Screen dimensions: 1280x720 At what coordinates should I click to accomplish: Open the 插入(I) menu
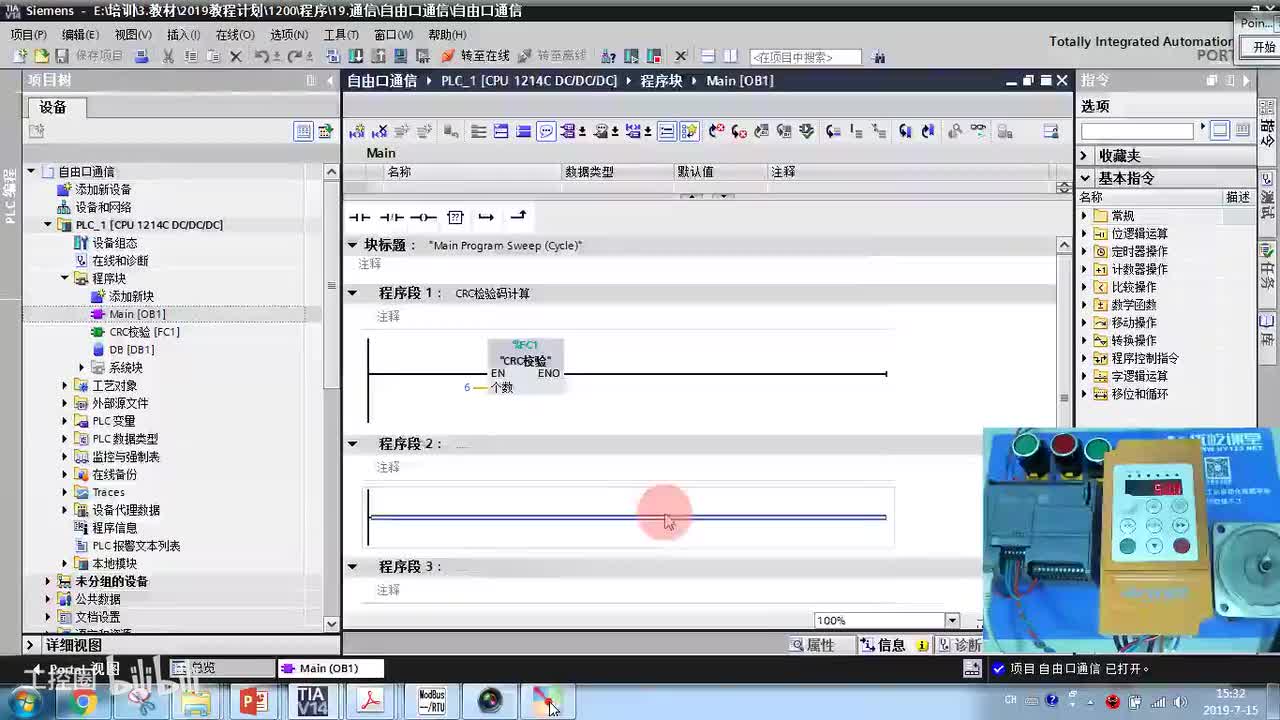click(x=184, y=34)
